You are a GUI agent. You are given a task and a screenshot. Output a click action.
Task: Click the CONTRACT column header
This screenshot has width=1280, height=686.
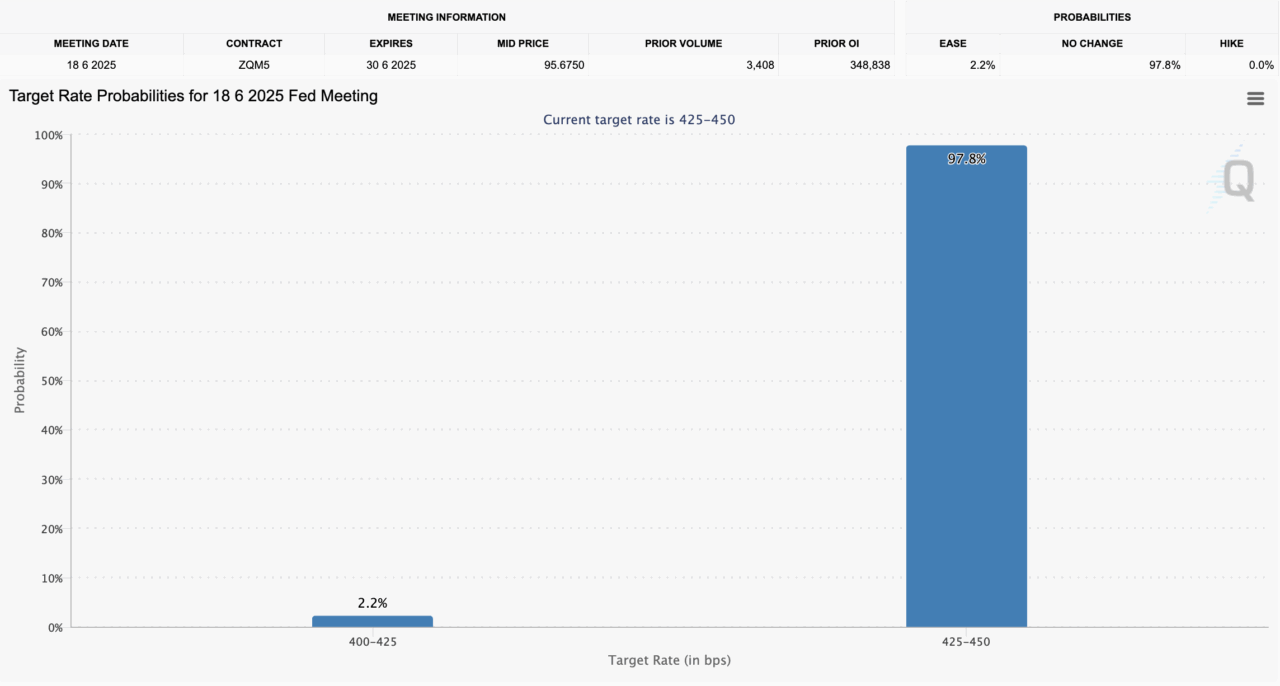[254, 43]
